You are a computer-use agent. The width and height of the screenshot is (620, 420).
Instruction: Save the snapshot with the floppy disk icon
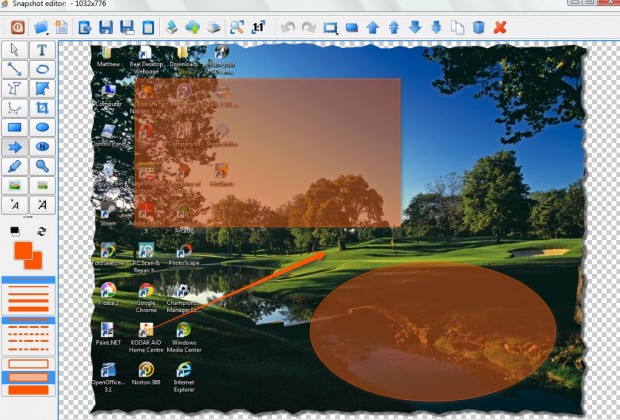click(106, 28)
